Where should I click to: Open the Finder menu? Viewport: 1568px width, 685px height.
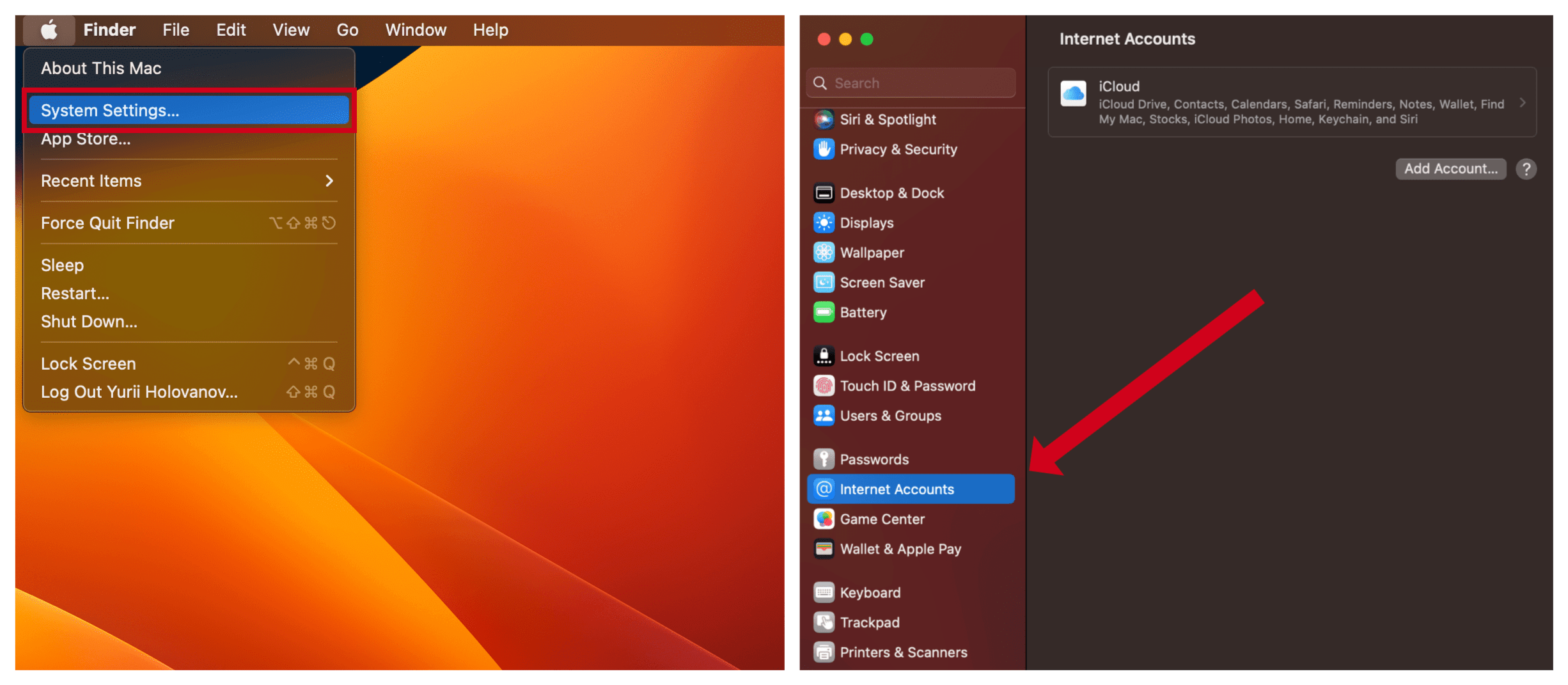tap(109, 30)
